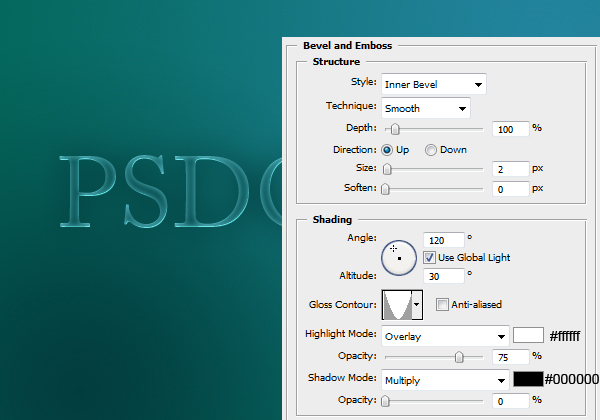Click the white highlight color swatch

point(528,335)
